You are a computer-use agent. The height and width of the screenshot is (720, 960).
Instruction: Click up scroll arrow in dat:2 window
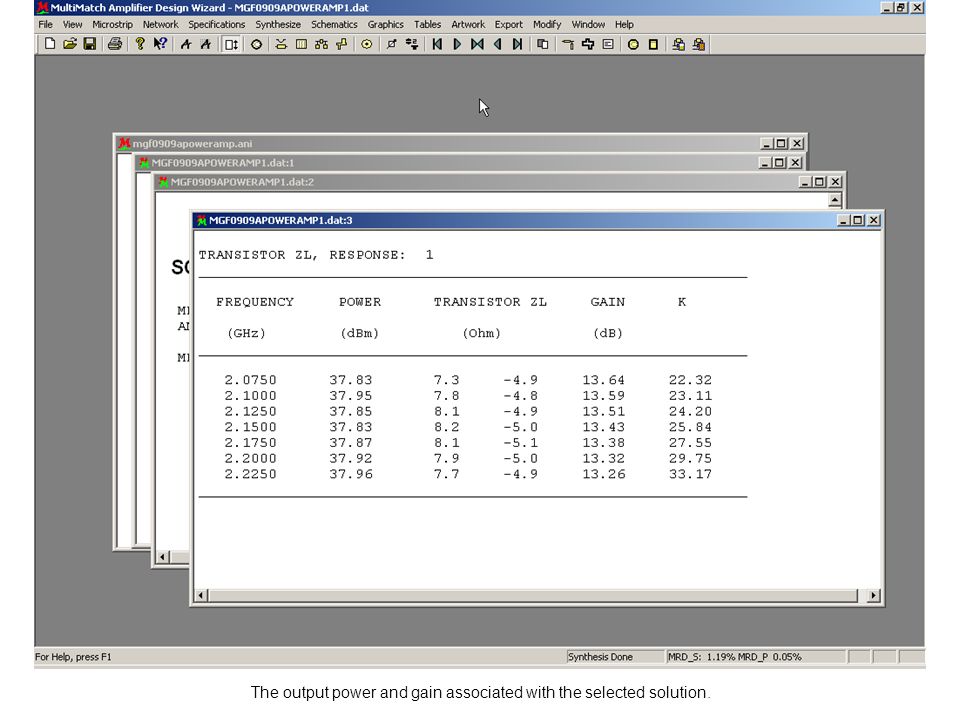coord(834,200)
